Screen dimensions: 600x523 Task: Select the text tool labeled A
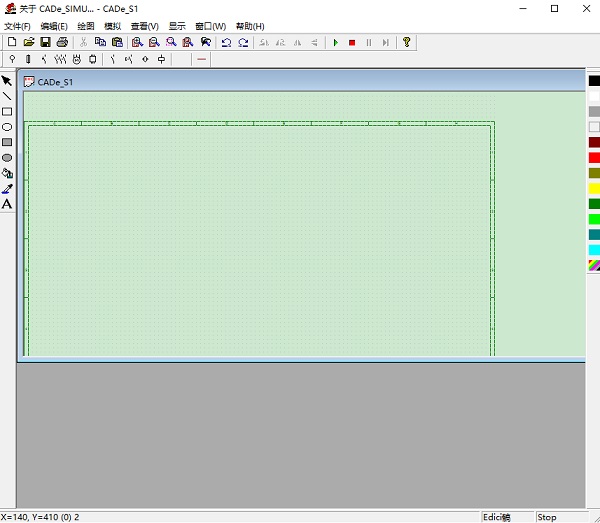pyautogui.click(x=7, y=204)
